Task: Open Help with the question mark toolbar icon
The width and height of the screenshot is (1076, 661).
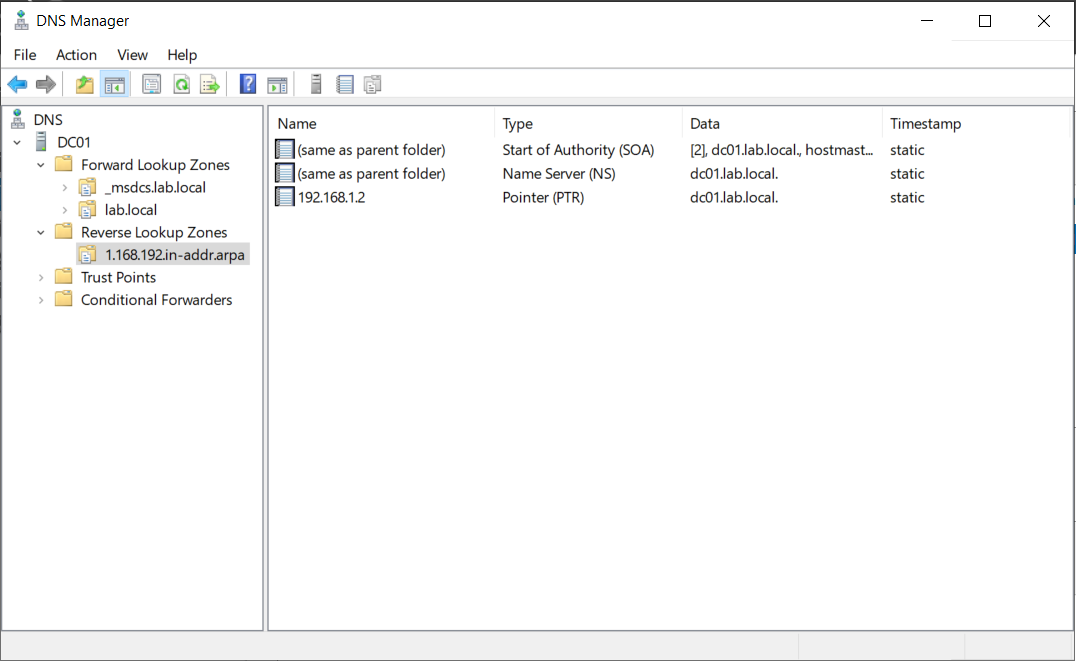Action: 247,84
